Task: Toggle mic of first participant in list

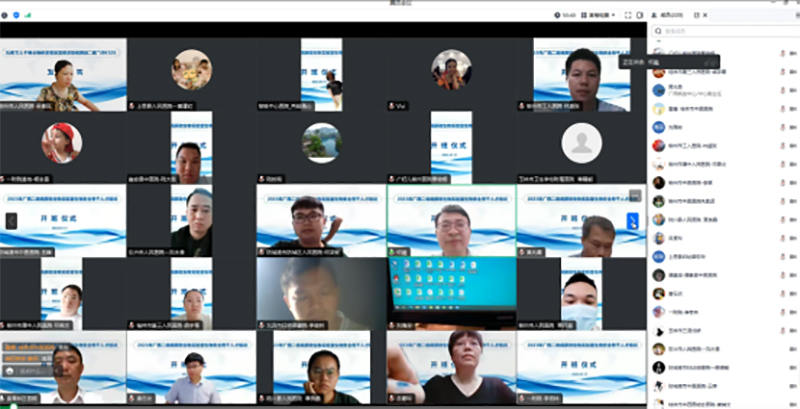Action: [781, 55]
